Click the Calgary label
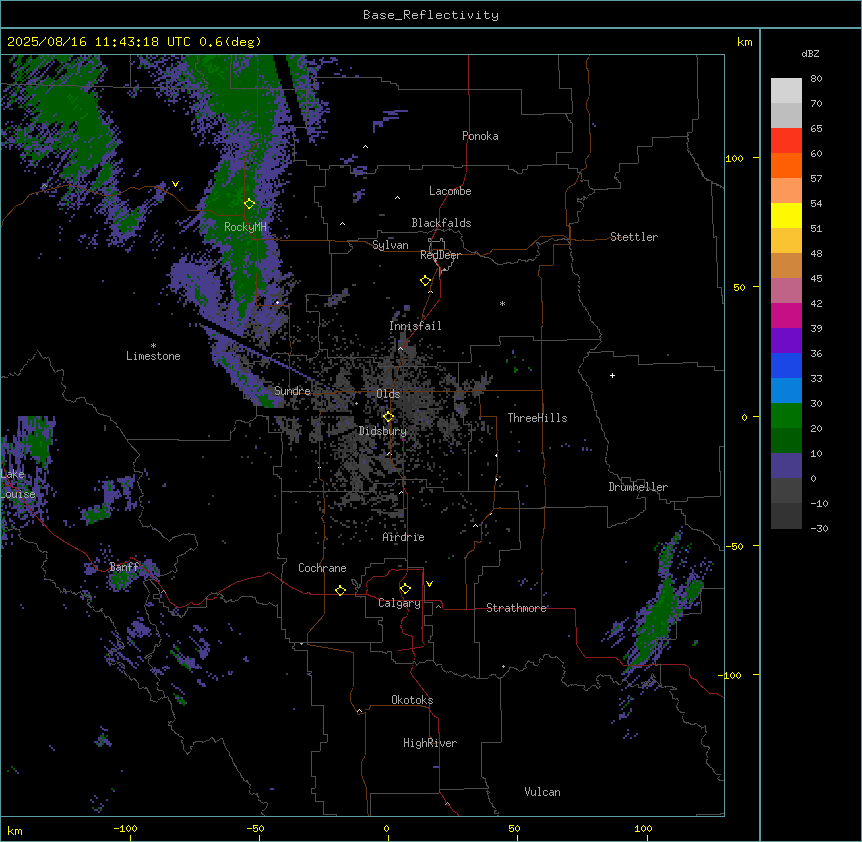The height and width of the screenshot is (842, 862). point(399,603)
